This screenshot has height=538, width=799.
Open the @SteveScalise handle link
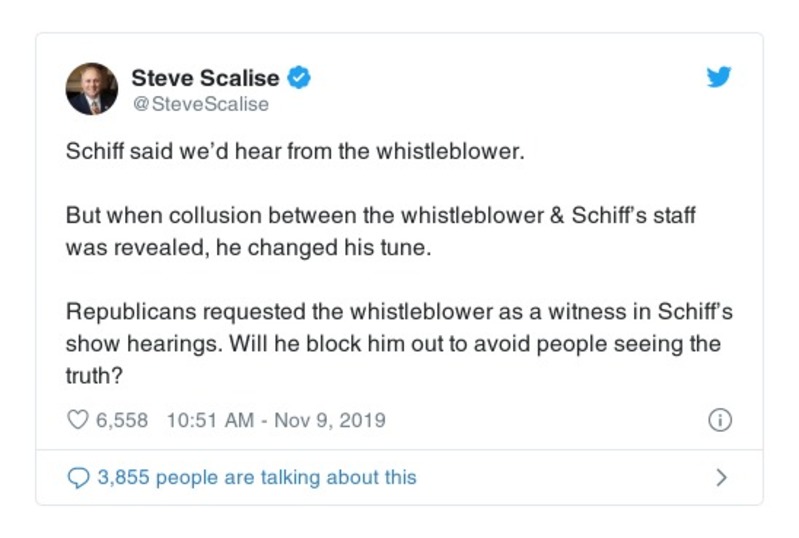click(x=200, y=103)
